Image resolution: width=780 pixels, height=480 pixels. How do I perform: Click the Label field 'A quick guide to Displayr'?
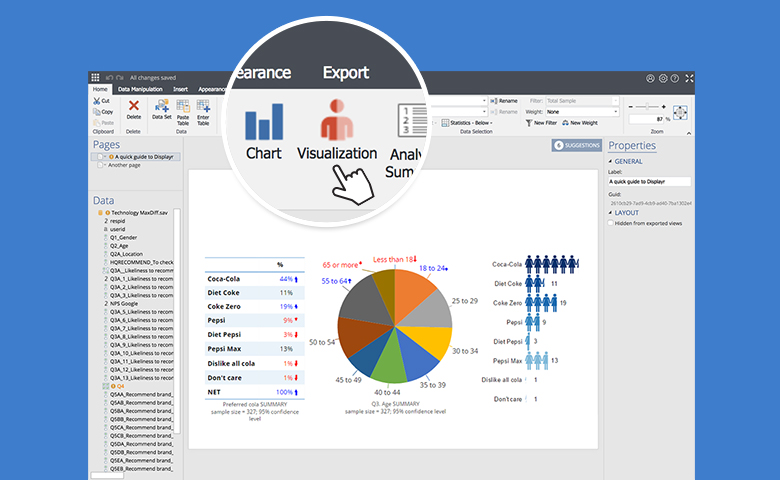click(649, 182)
